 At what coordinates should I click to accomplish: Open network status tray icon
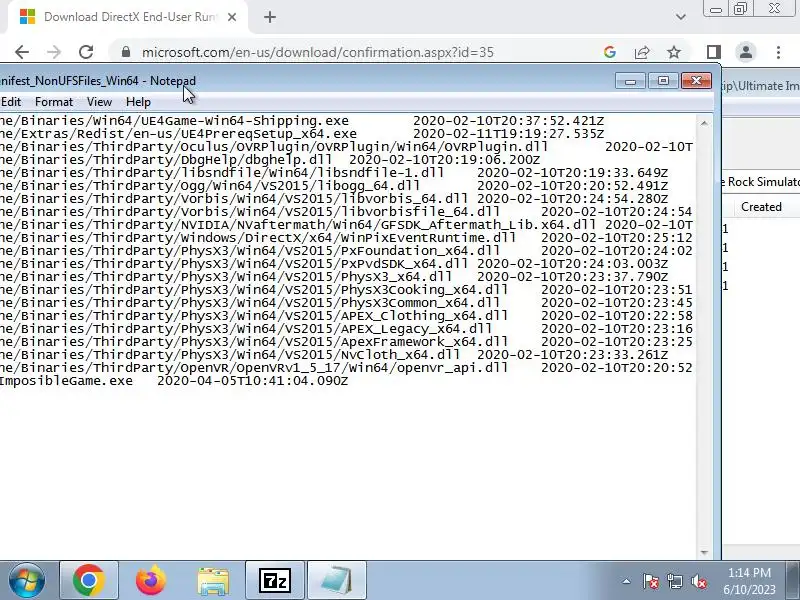(674, 581)
